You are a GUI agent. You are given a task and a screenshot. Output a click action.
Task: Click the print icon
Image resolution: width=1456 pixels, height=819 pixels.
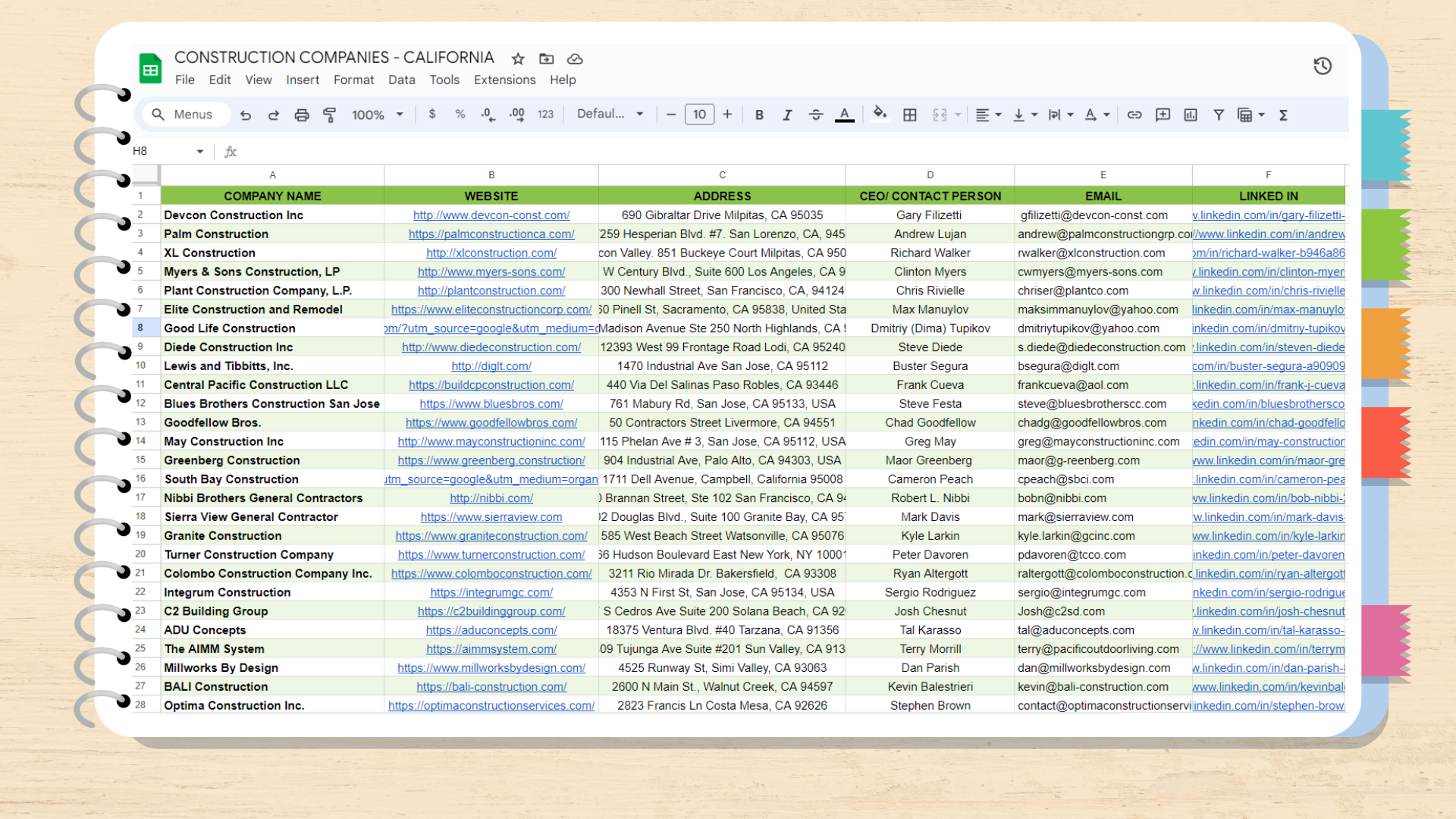tap(302, 115)
